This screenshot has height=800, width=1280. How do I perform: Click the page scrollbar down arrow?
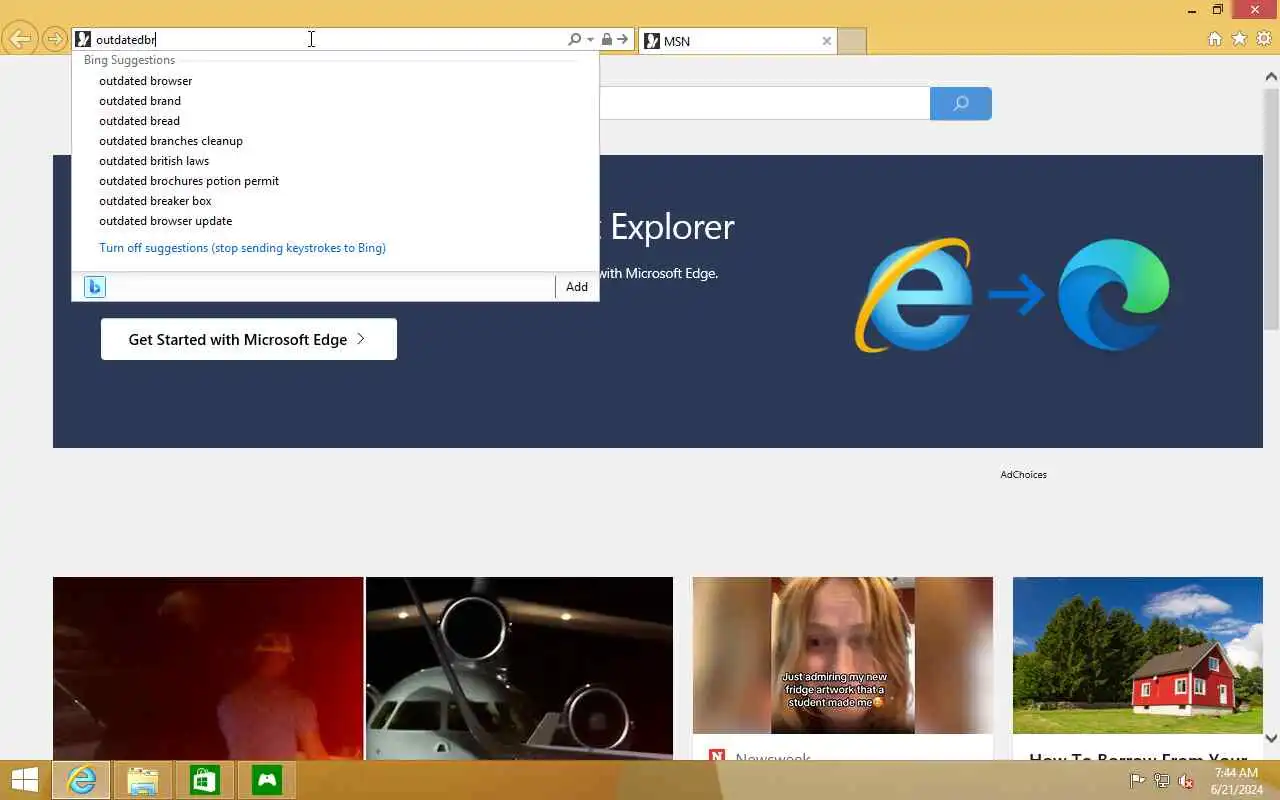coord(1271,738)
